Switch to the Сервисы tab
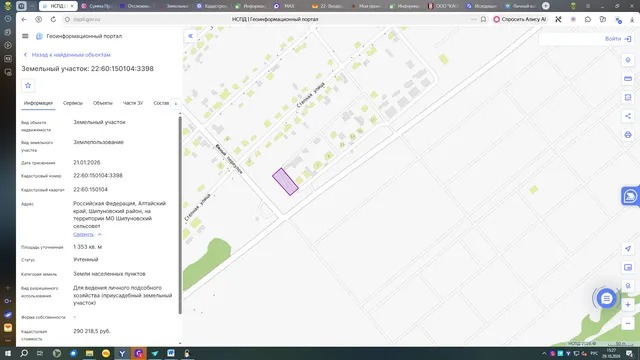This screenshot has width=640, height=360. [73, 103]
